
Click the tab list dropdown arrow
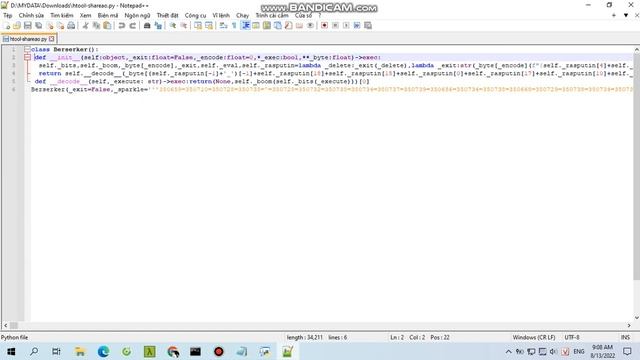[x=626, y=15]
